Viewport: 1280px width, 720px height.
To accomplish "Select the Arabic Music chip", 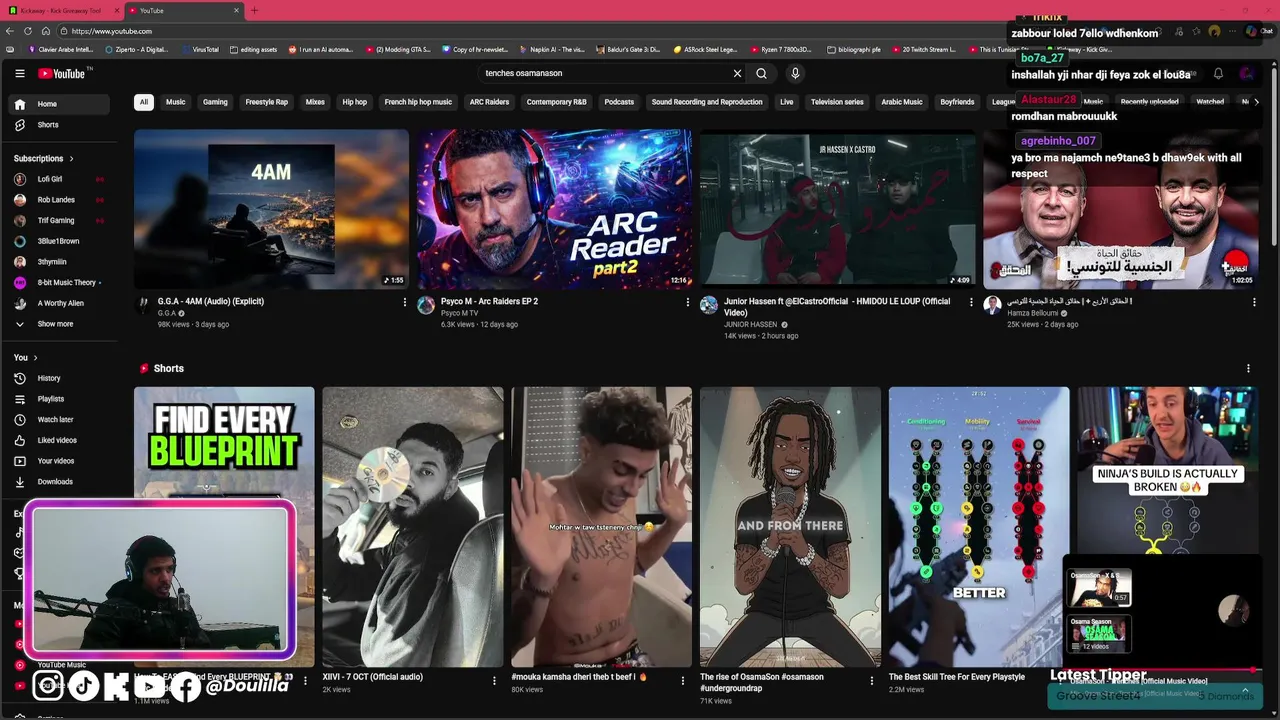I will tap(902, 102).
